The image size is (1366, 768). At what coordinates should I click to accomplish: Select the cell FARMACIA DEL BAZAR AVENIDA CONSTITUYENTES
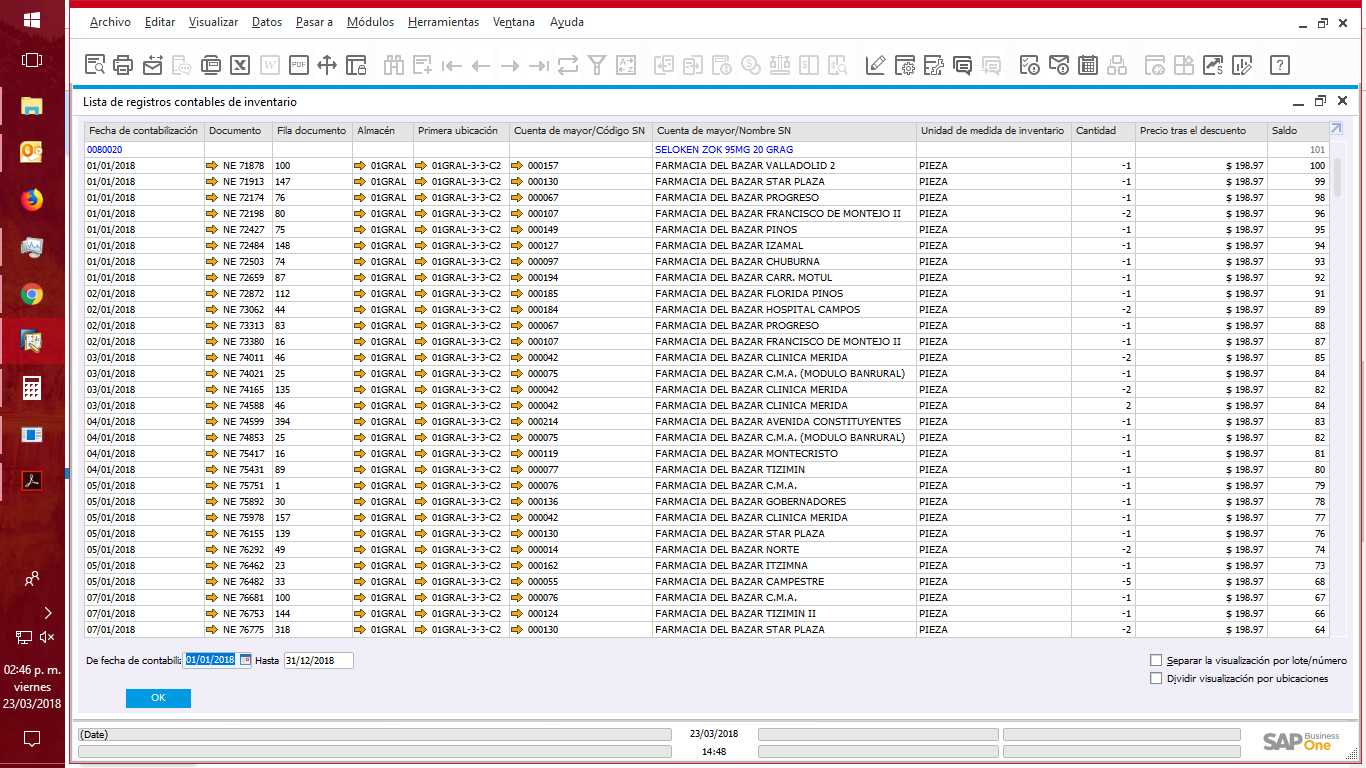[784, 422]
